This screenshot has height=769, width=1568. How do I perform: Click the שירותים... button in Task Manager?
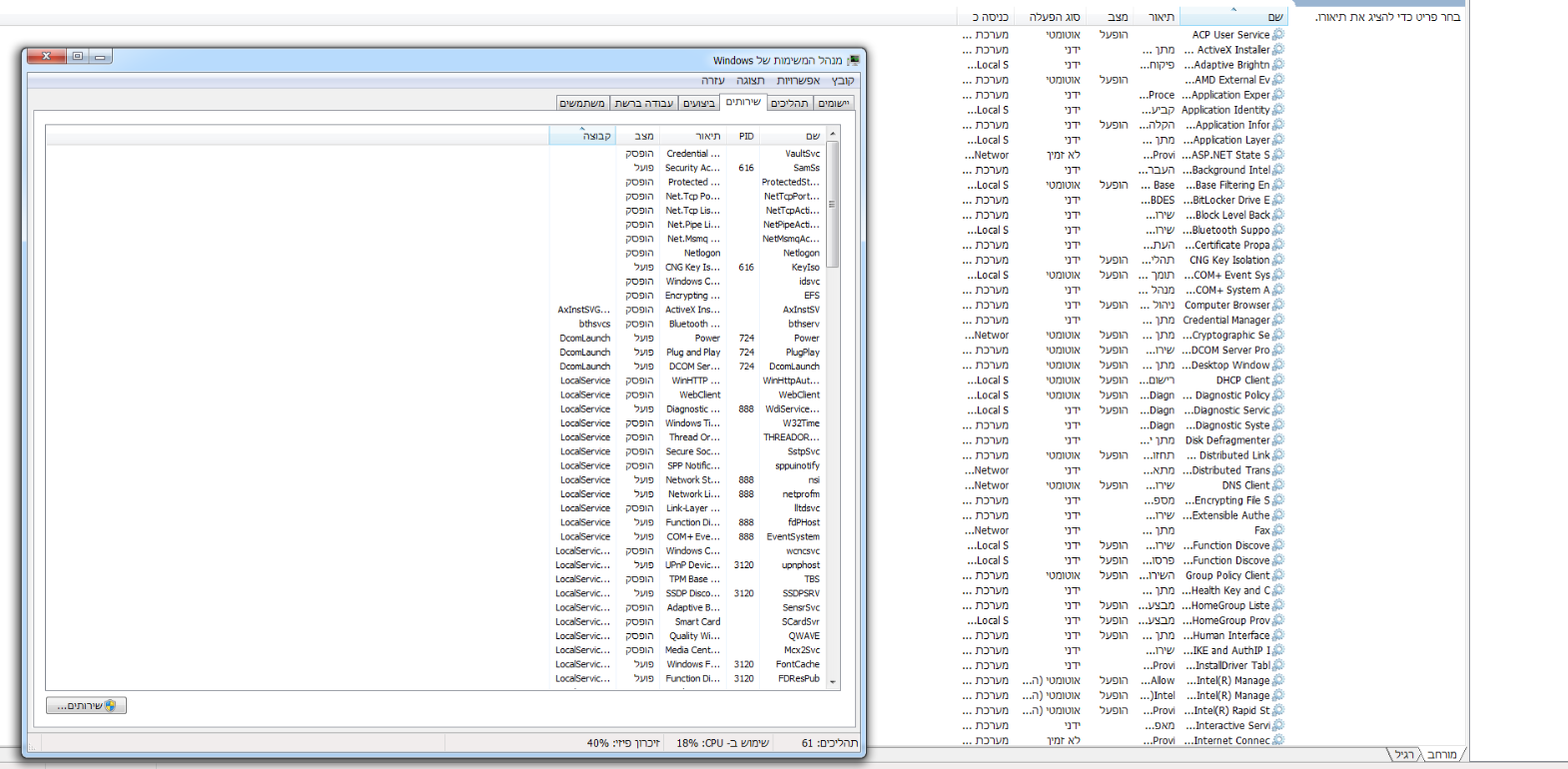(86, 705)
